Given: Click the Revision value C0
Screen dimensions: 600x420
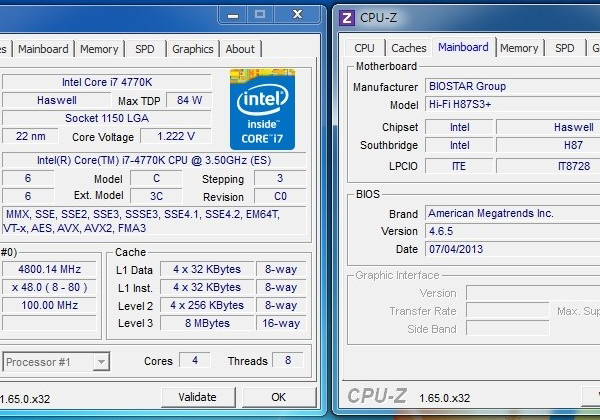Looking at the screenshot, I should (x=280, y=196).
